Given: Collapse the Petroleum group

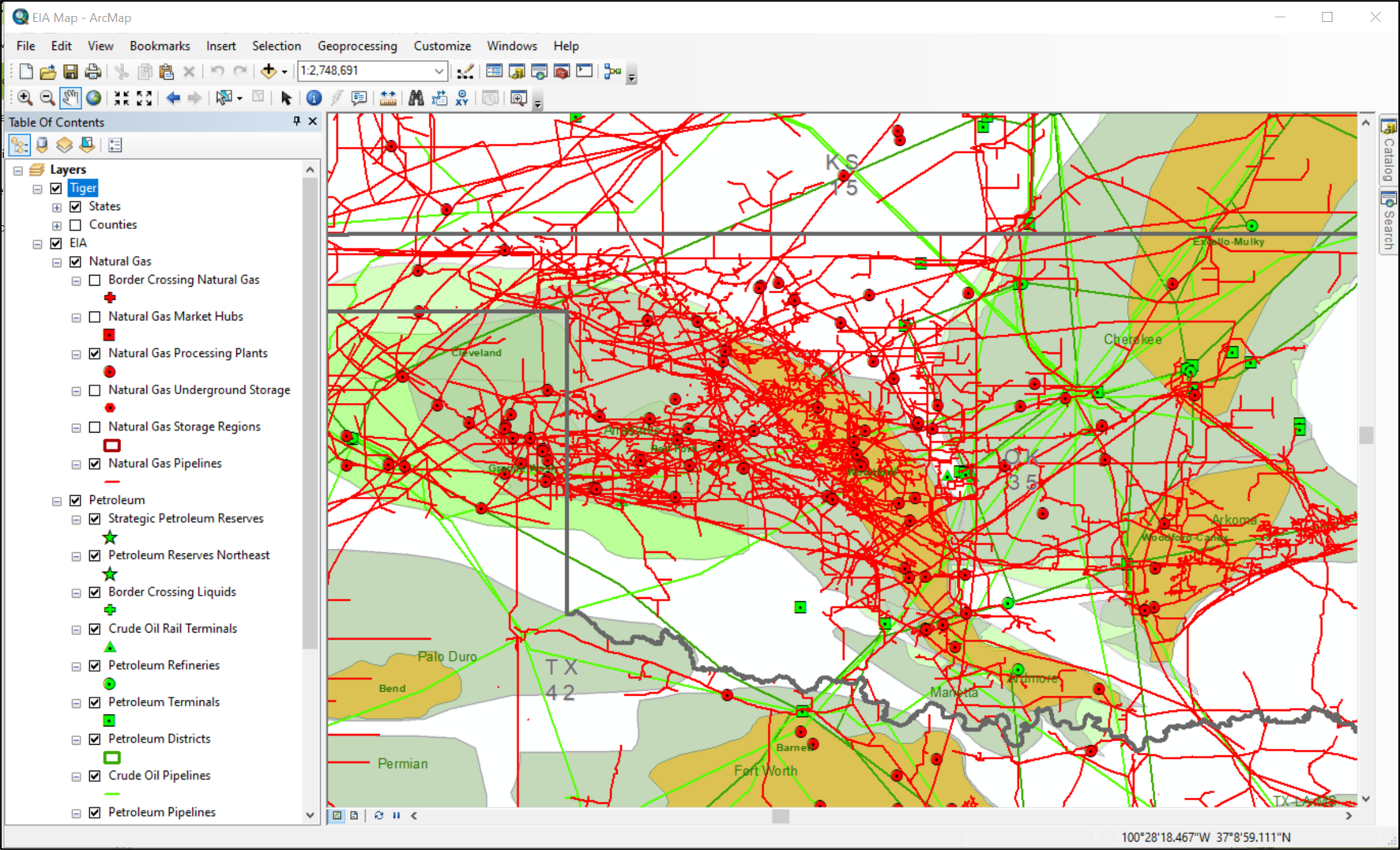Looking at the screenshot, I should click(57, 501).
